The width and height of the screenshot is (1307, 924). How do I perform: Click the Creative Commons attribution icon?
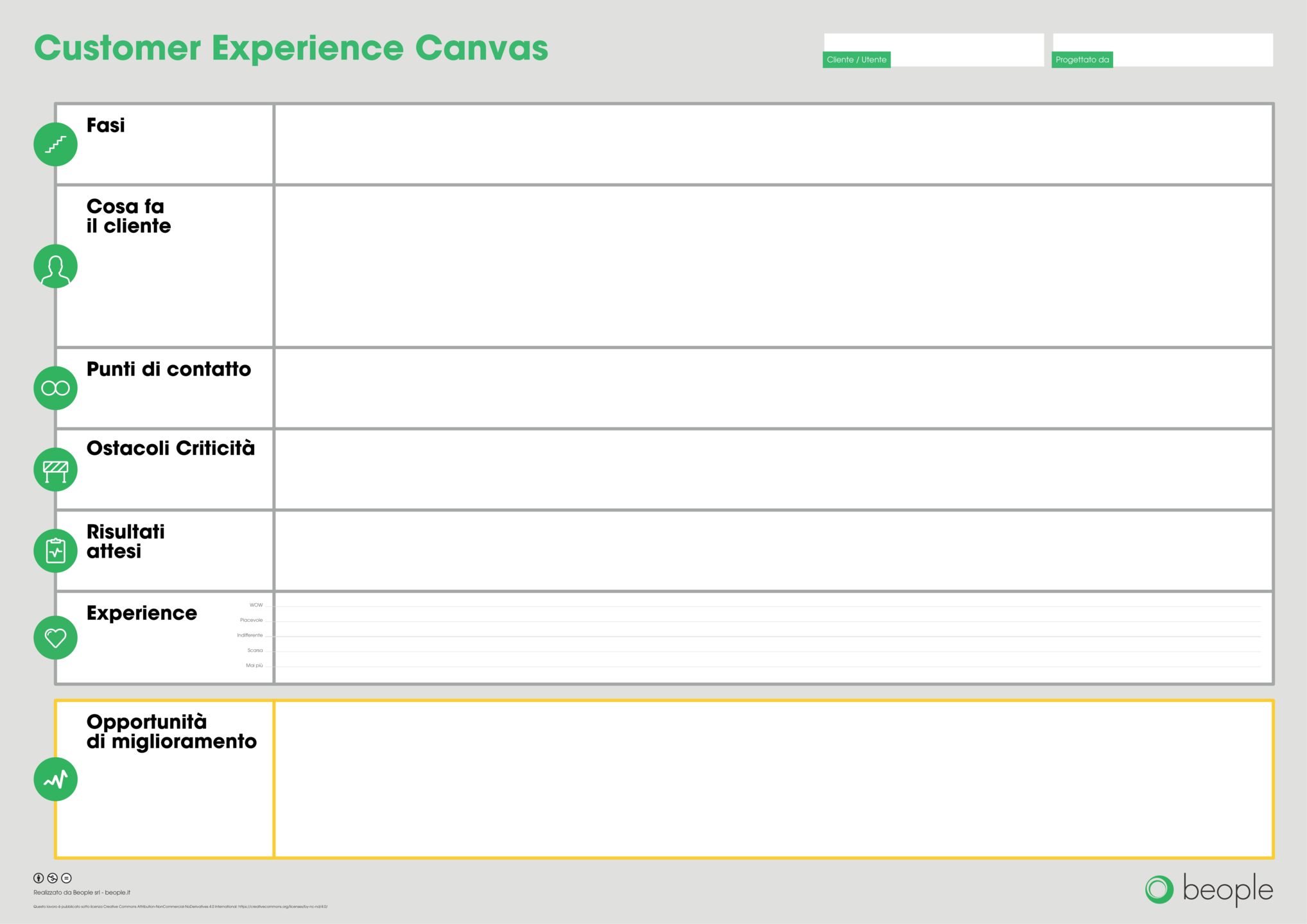click(x=39, y=878)
